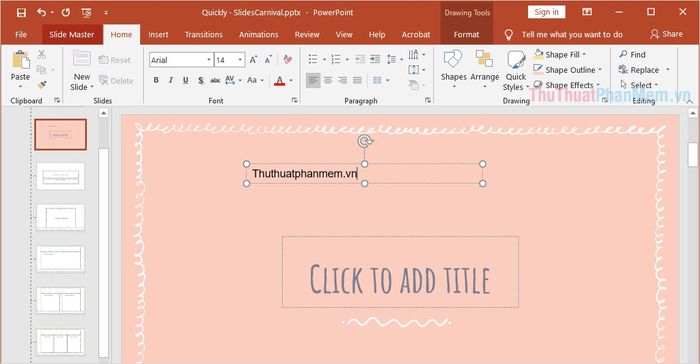Screen dimensions: 700x364
Task: Click the Save icon in quick access toolbar
Action: 21,13
